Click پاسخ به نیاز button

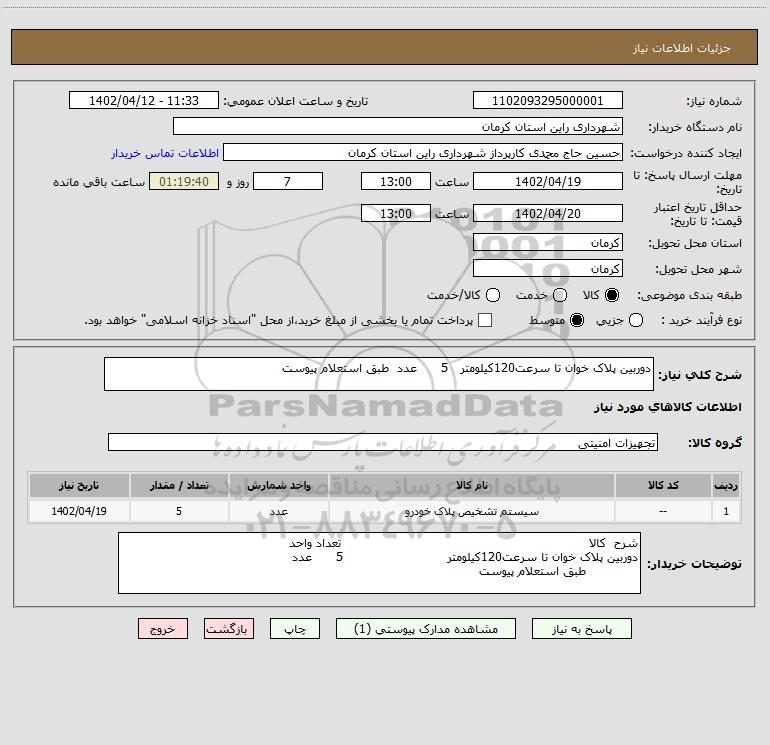[582, 629]
